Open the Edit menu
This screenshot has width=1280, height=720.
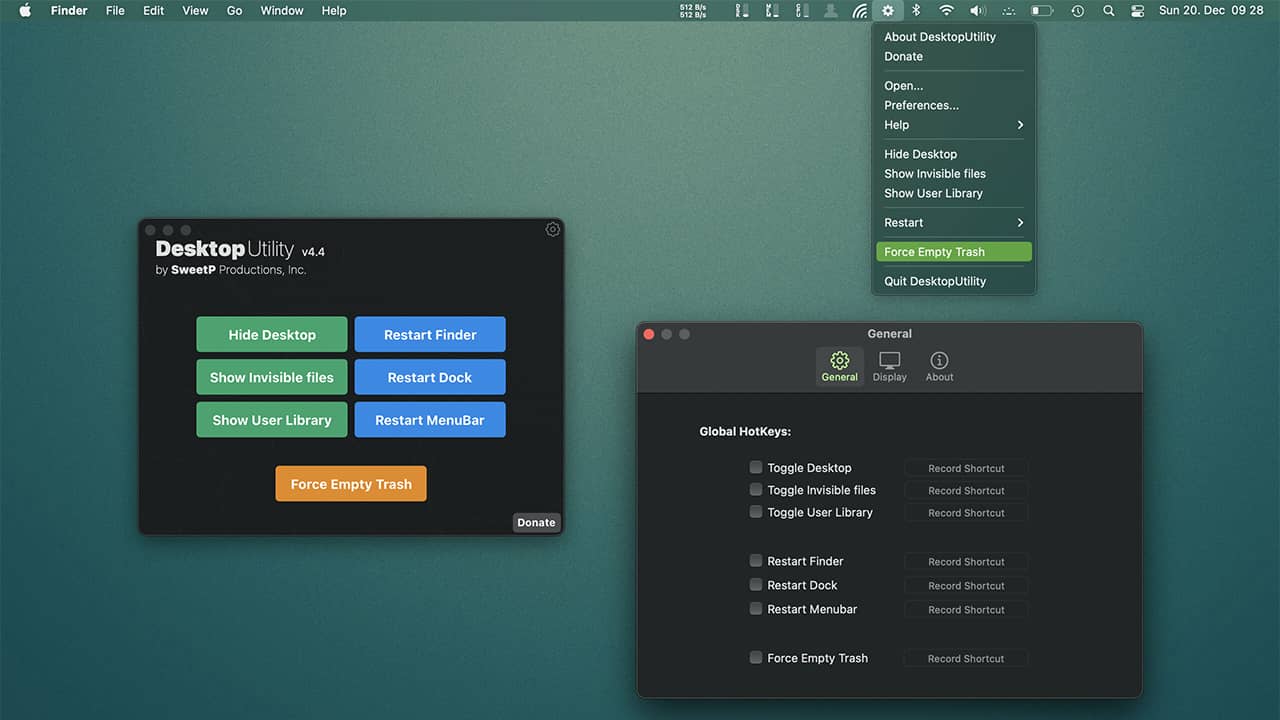coord(153,11)
